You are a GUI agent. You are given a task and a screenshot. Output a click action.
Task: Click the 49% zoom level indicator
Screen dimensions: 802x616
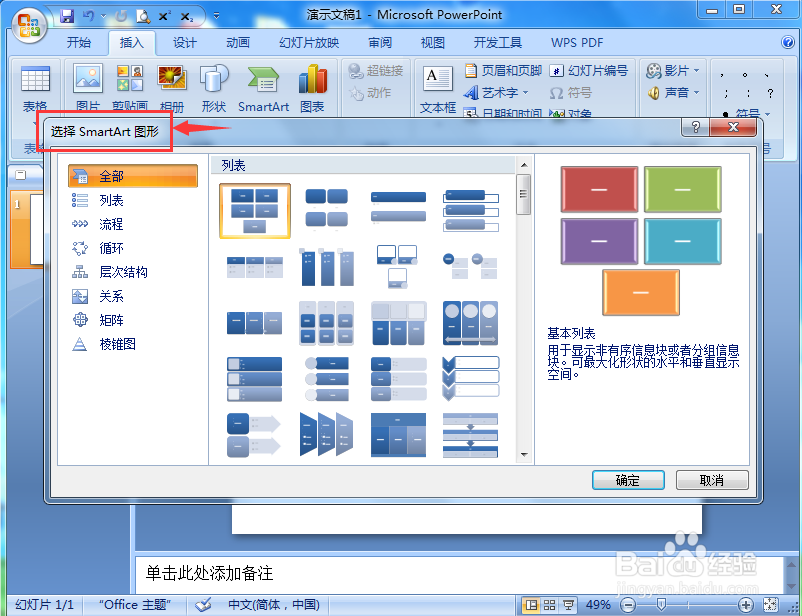tap(598, 605)
